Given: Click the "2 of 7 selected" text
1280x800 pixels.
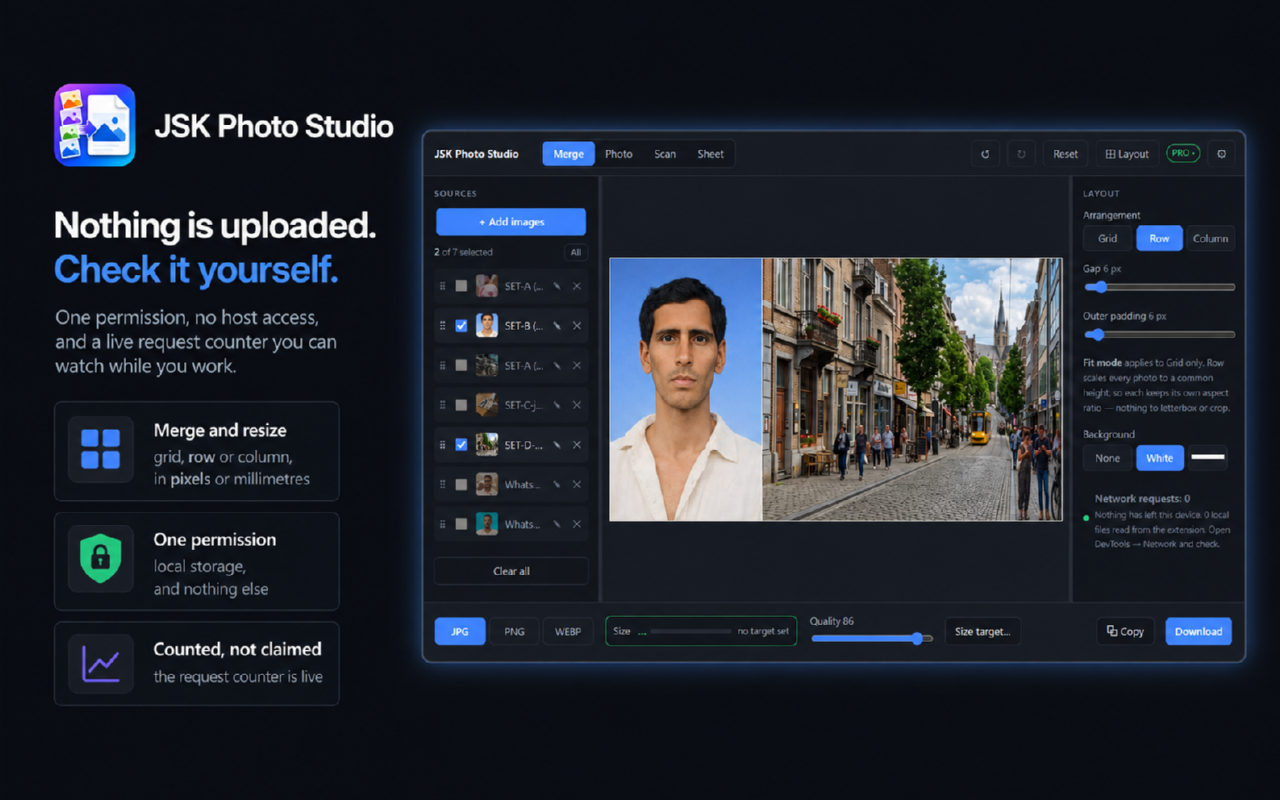Looking at the screenshot, I should 463,253.
